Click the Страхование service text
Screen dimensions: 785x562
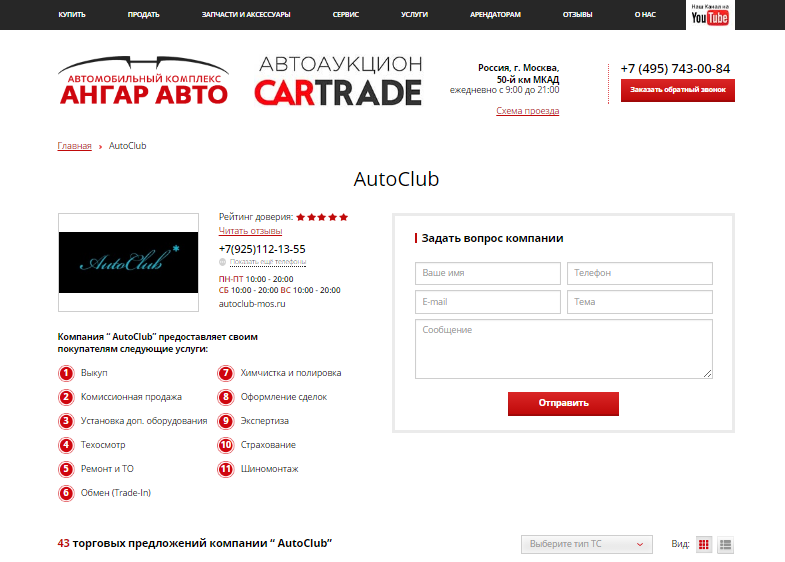(x=268, y=445)
